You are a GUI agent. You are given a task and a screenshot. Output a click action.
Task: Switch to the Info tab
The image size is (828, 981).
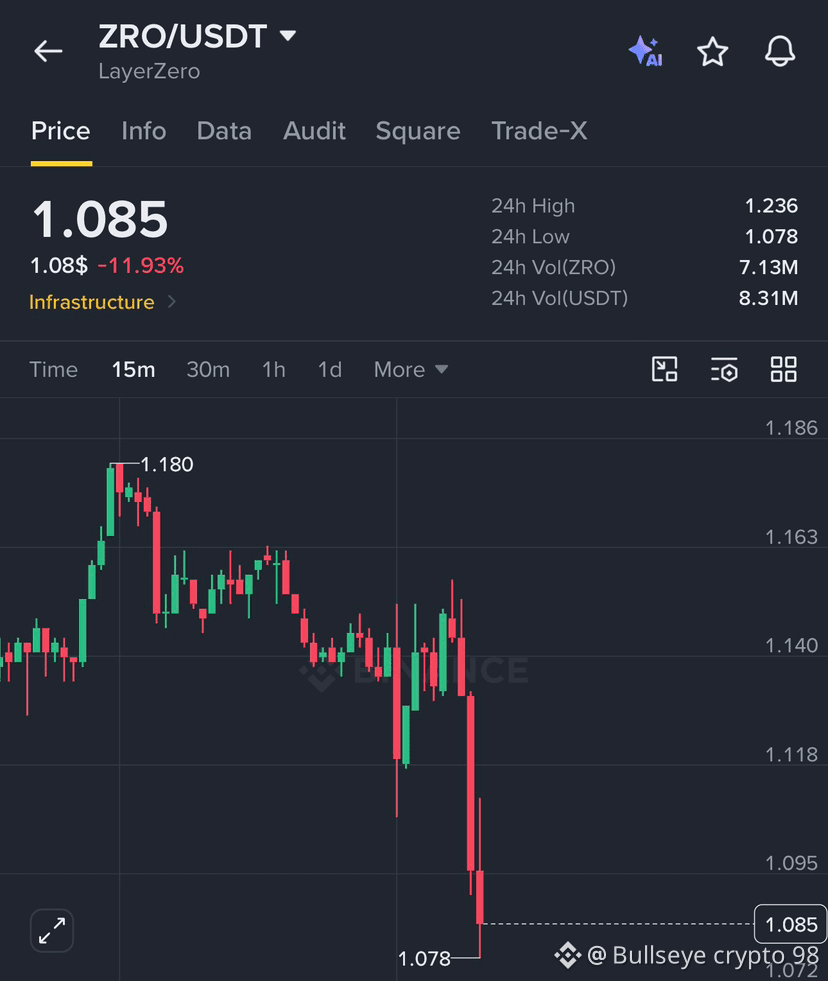coord(144,131)
